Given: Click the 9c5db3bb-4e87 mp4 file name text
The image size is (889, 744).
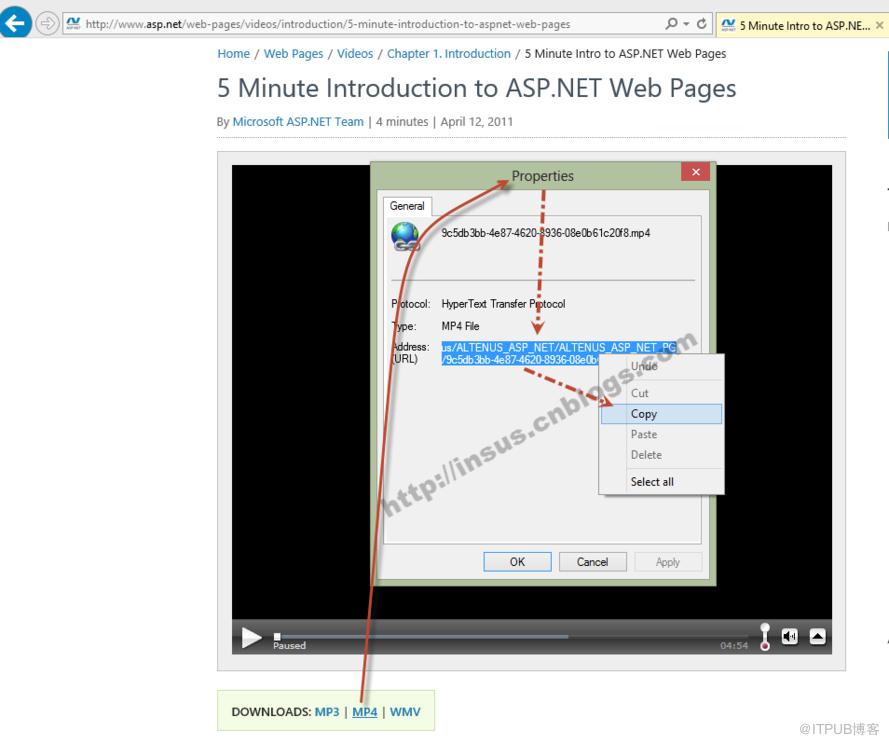Looking at the screenshot, I should pyautogui.click(x=545, y=233).
